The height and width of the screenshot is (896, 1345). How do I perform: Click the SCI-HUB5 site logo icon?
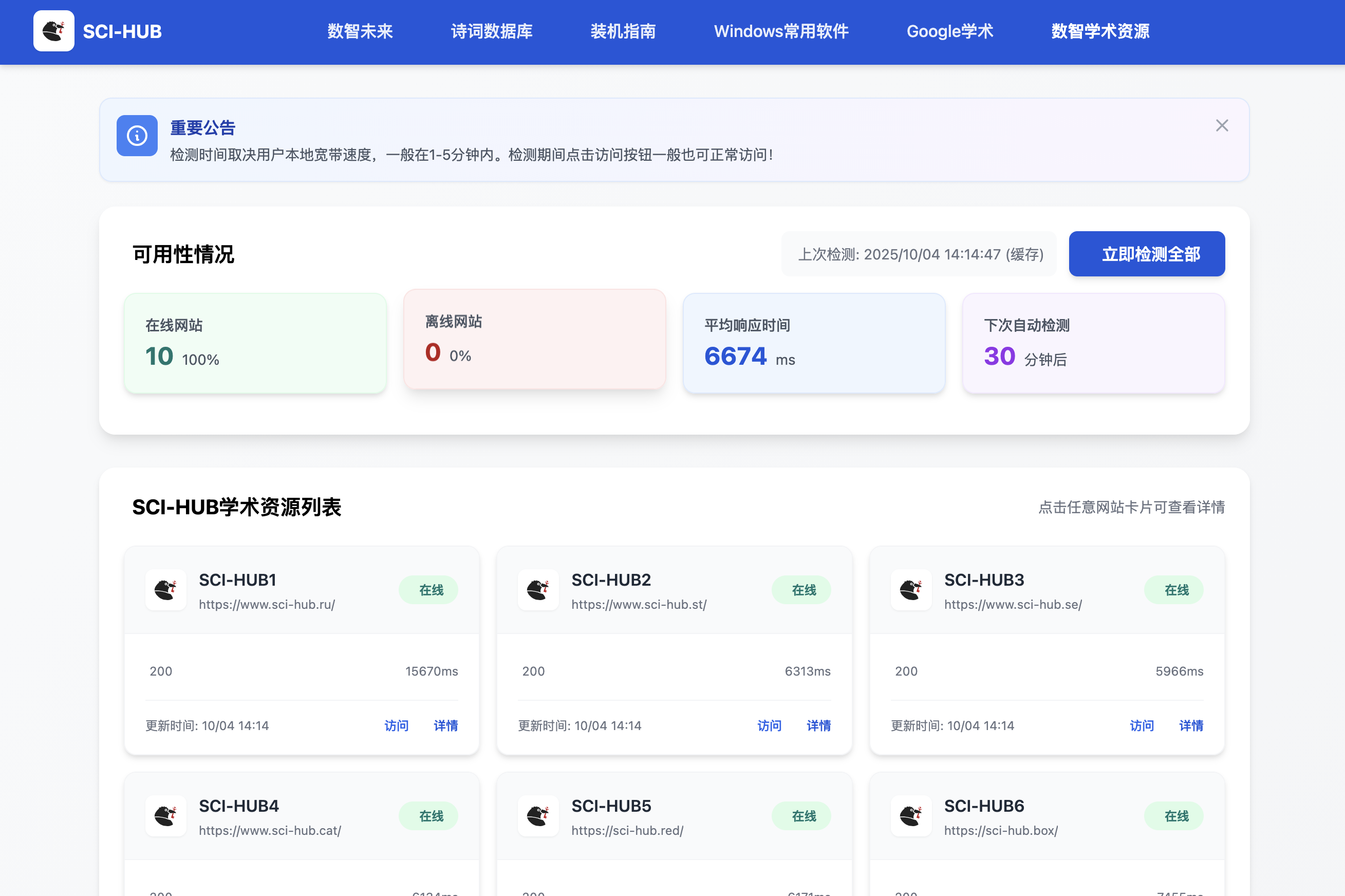(538, 815)
